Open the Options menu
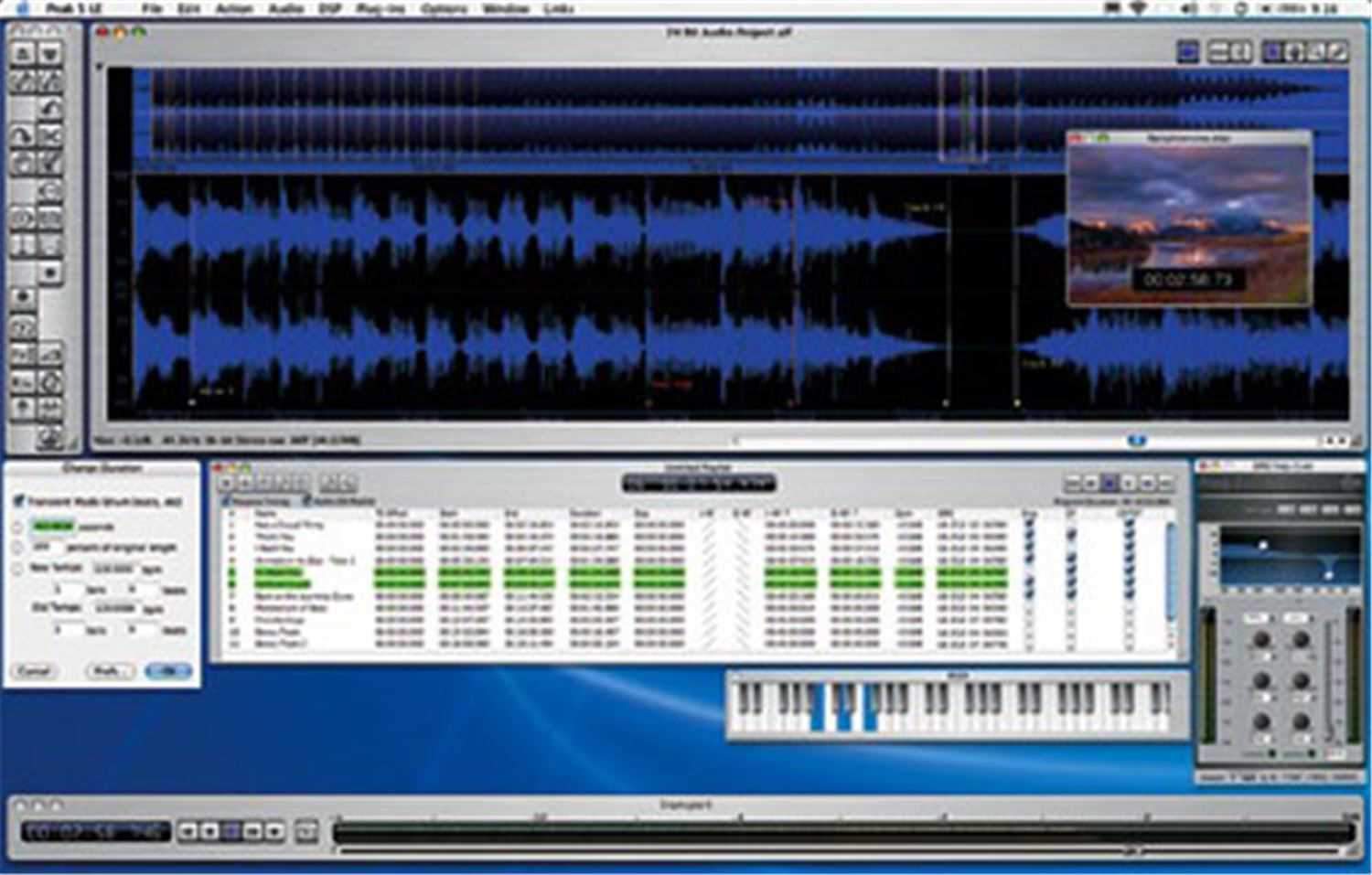Image resolution: width=1372 pixels, height=875 pixels. coord(444,8)
